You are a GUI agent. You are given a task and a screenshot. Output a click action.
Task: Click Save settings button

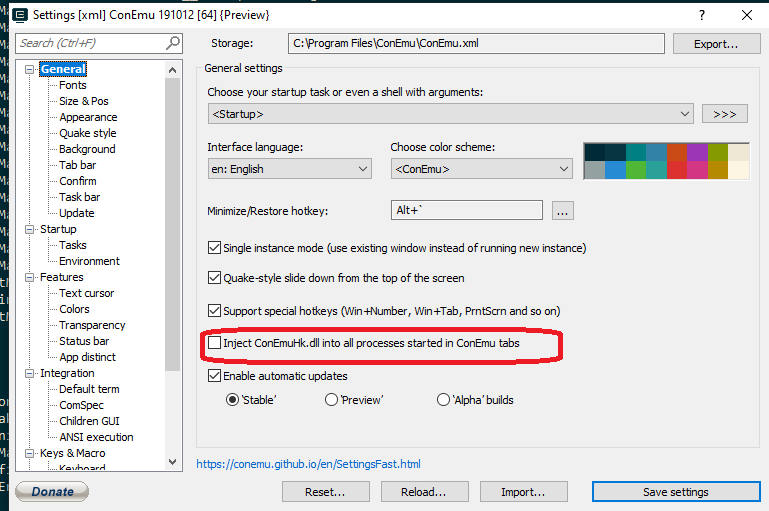tap(676, 492)
